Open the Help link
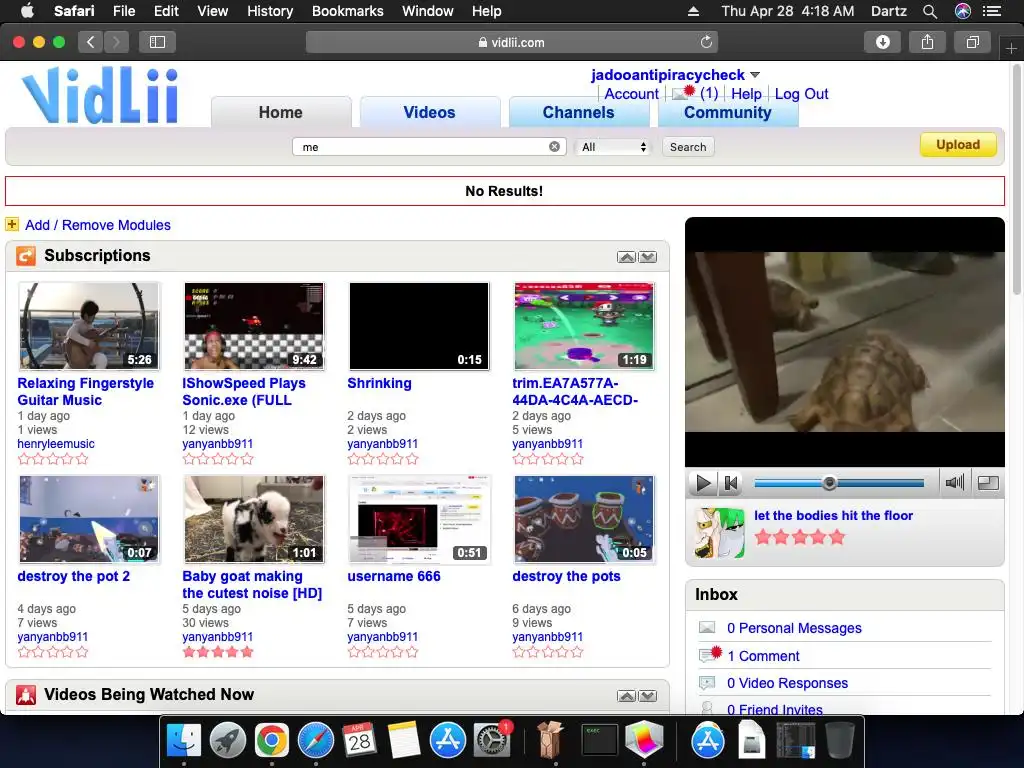Image resolution: width=1024 pixels, height=768 pixels. [746, 93]
